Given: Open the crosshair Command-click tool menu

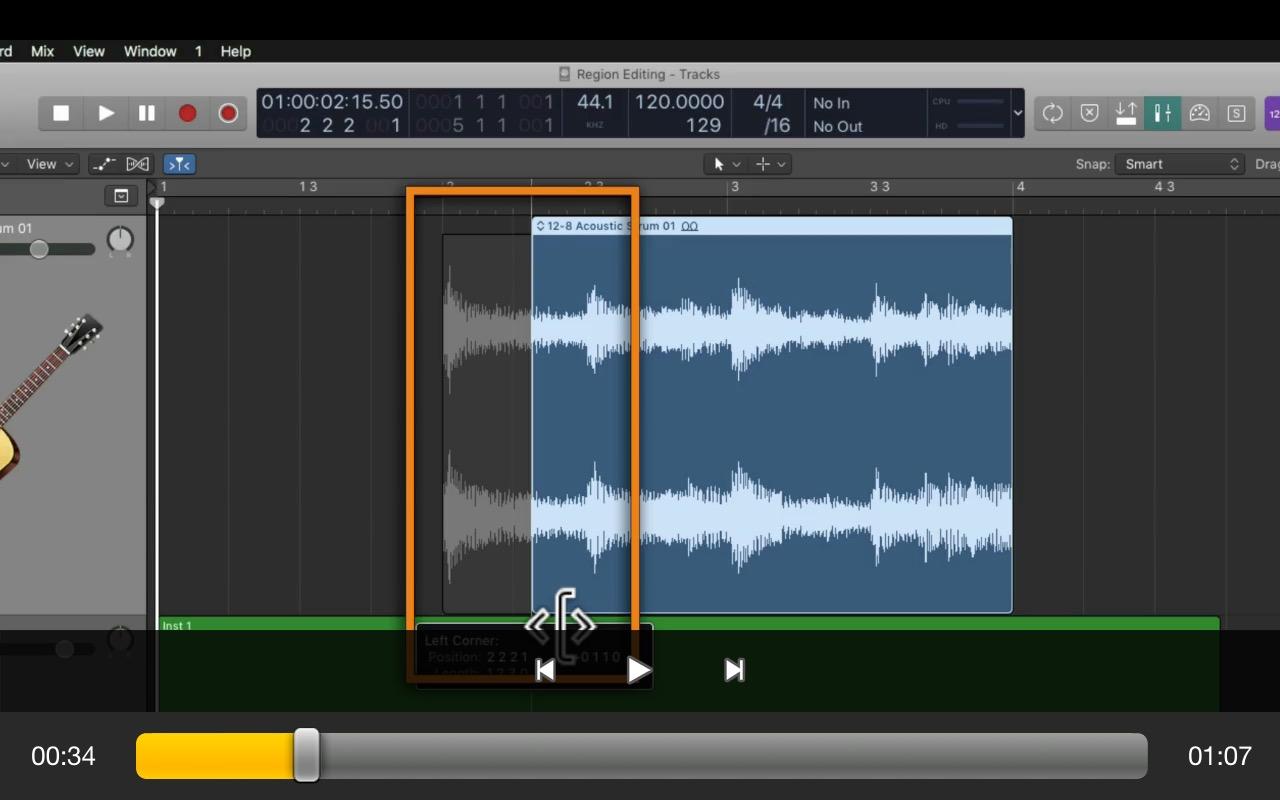Looking at the screenshot, I should 769,164.
